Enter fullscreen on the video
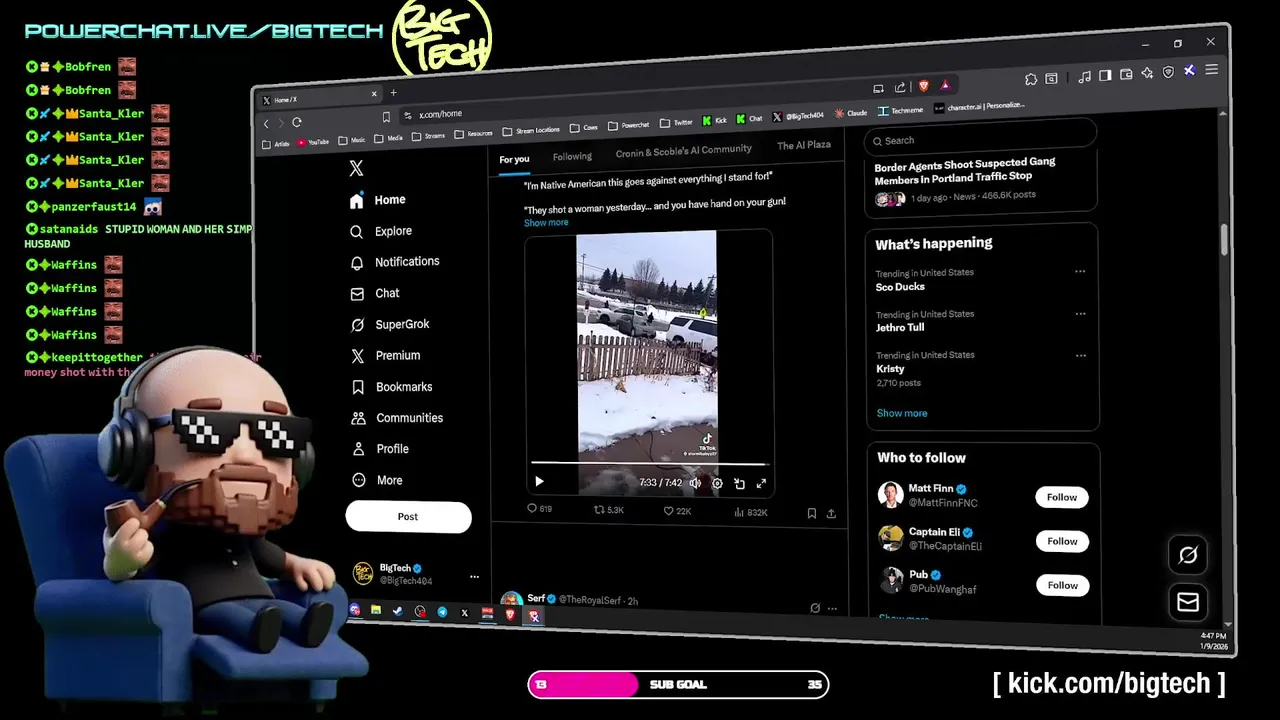The height and width of the screenshot is (720, 1280). tap(761, 484)
